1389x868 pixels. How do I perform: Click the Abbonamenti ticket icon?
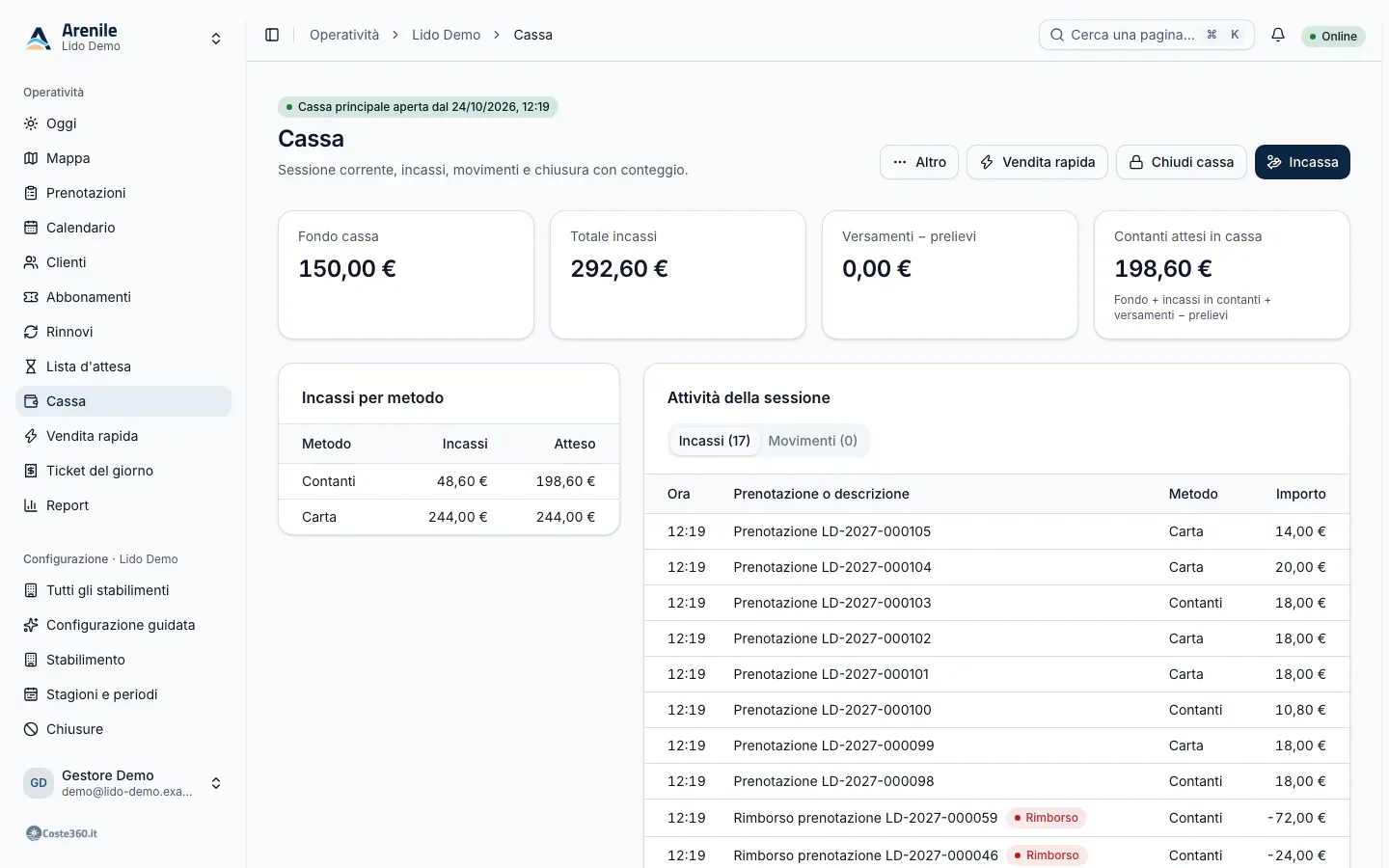(31, 297)
